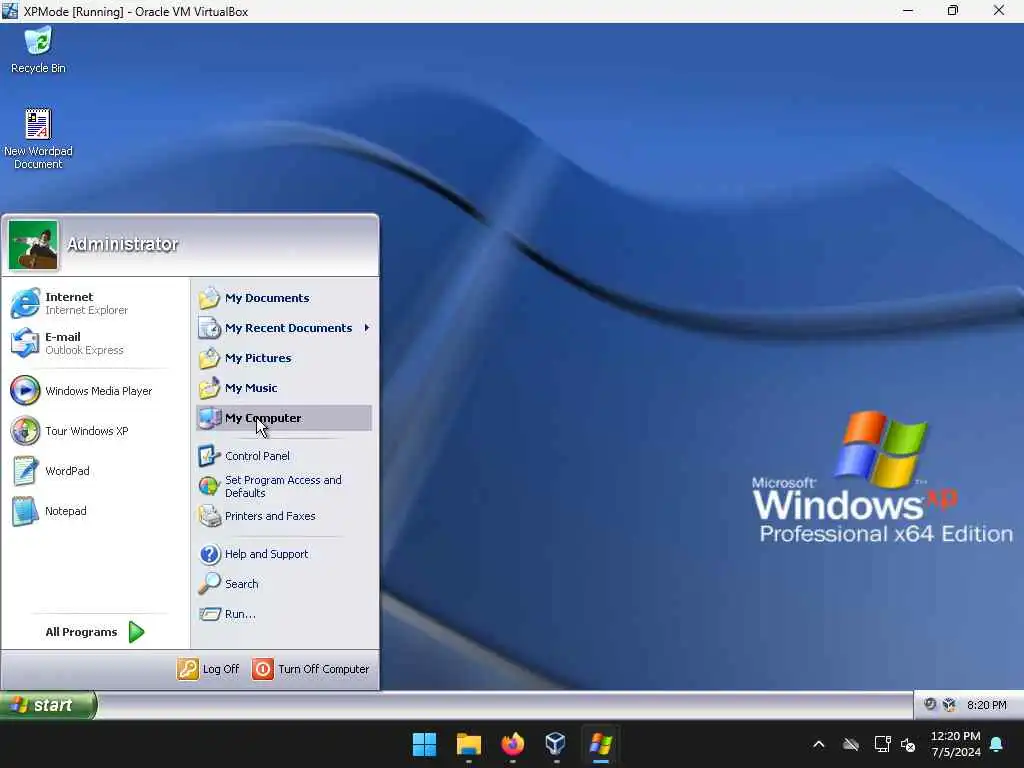Screen dimensions: 1024x768
Task: Open Set Program Access and Defaults
Action: pos(284,486)
